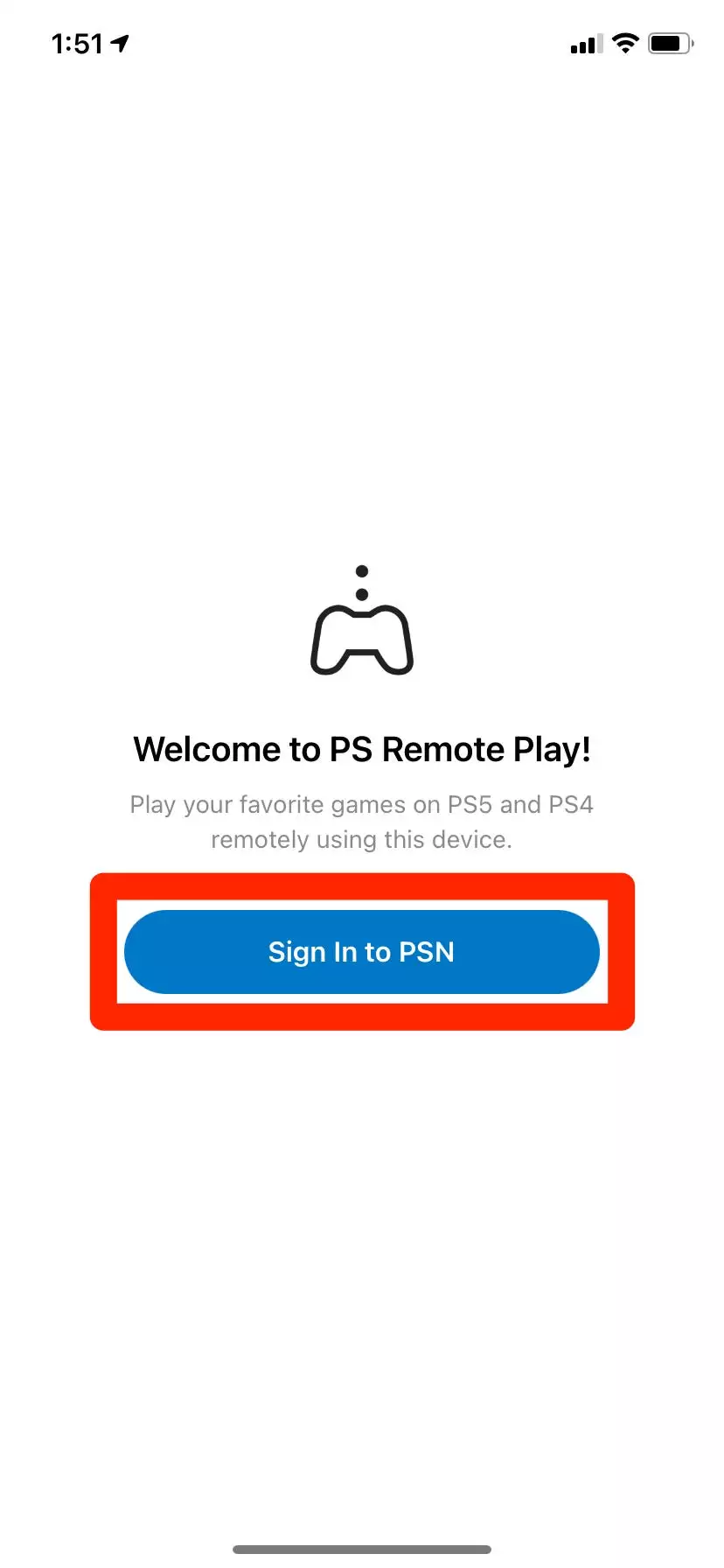Tap the two dots above the controller
Viewport: 724px width, 1568px height.
coord(362,583)
